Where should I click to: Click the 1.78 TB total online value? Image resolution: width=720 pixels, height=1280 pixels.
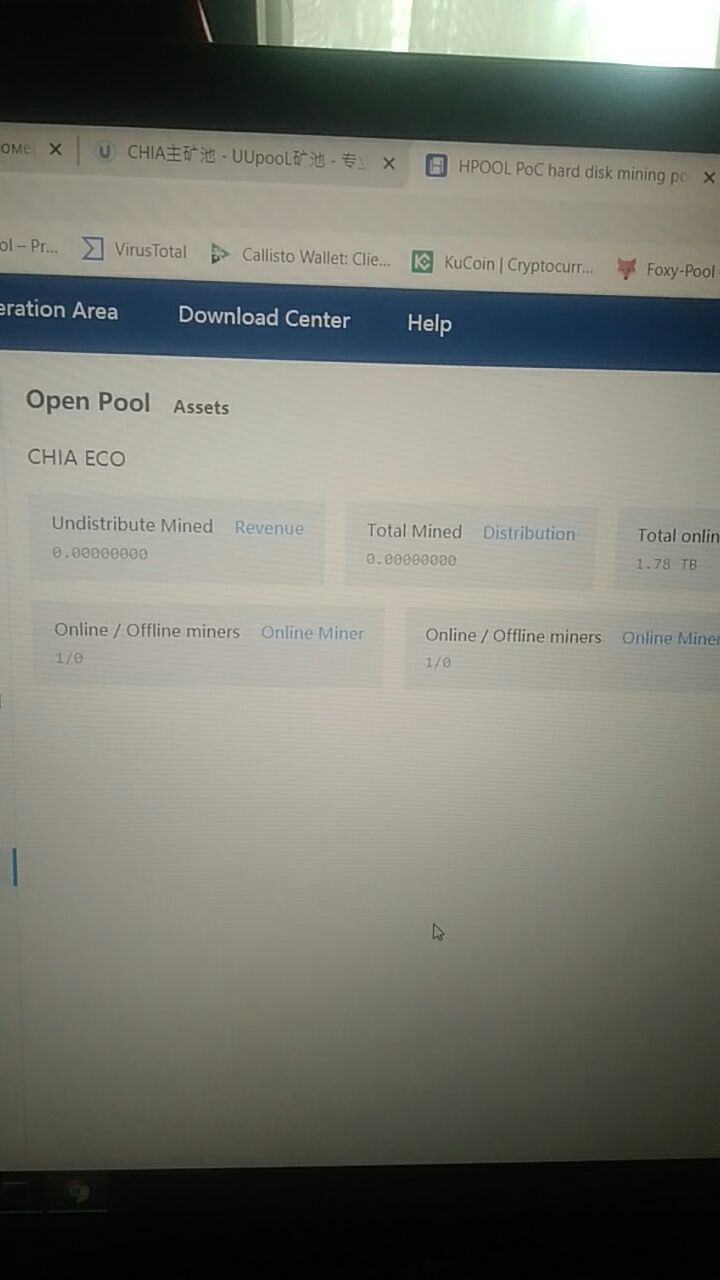coord(666,564)
